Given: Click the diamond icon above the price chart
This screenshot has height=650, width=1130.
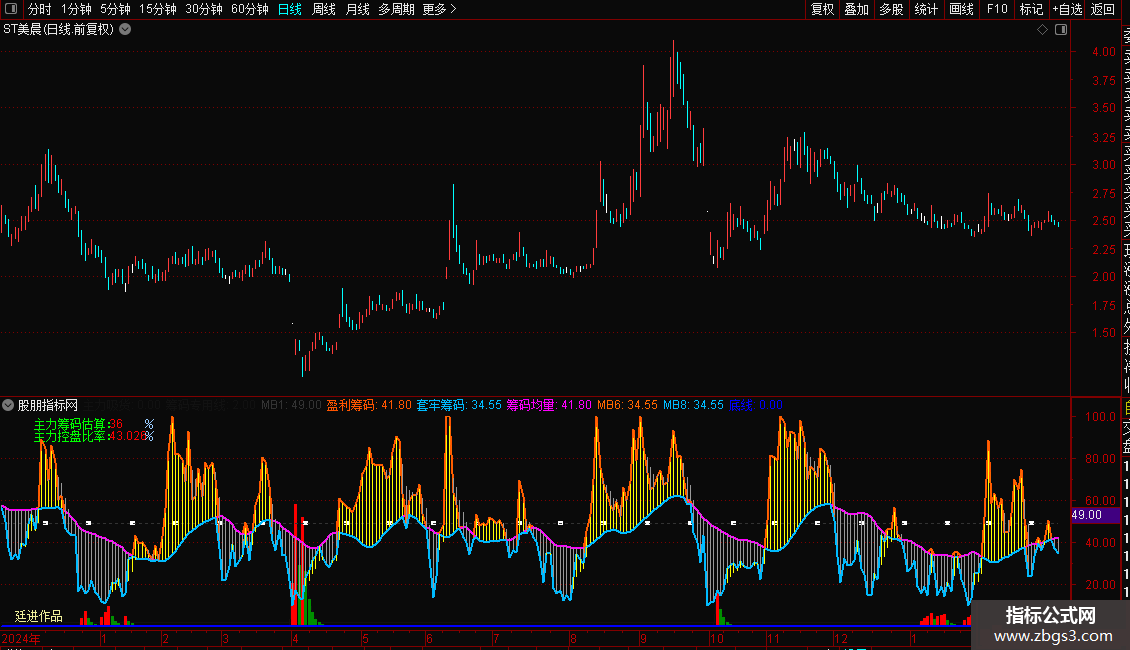Looking at the screenshot, I should pyautogui.click(x=1042, y=30).
